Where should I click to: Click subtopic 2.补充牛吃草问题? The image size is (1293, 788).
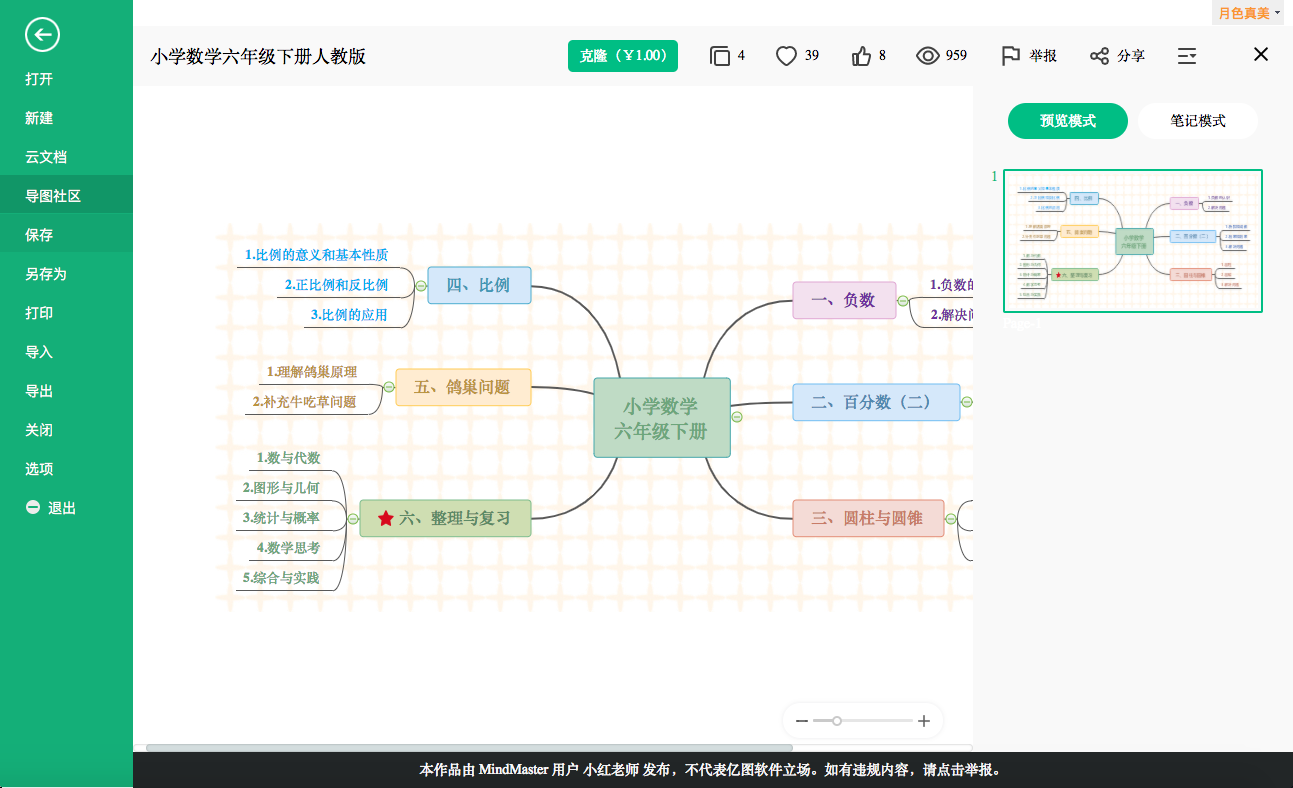point(304,402)
